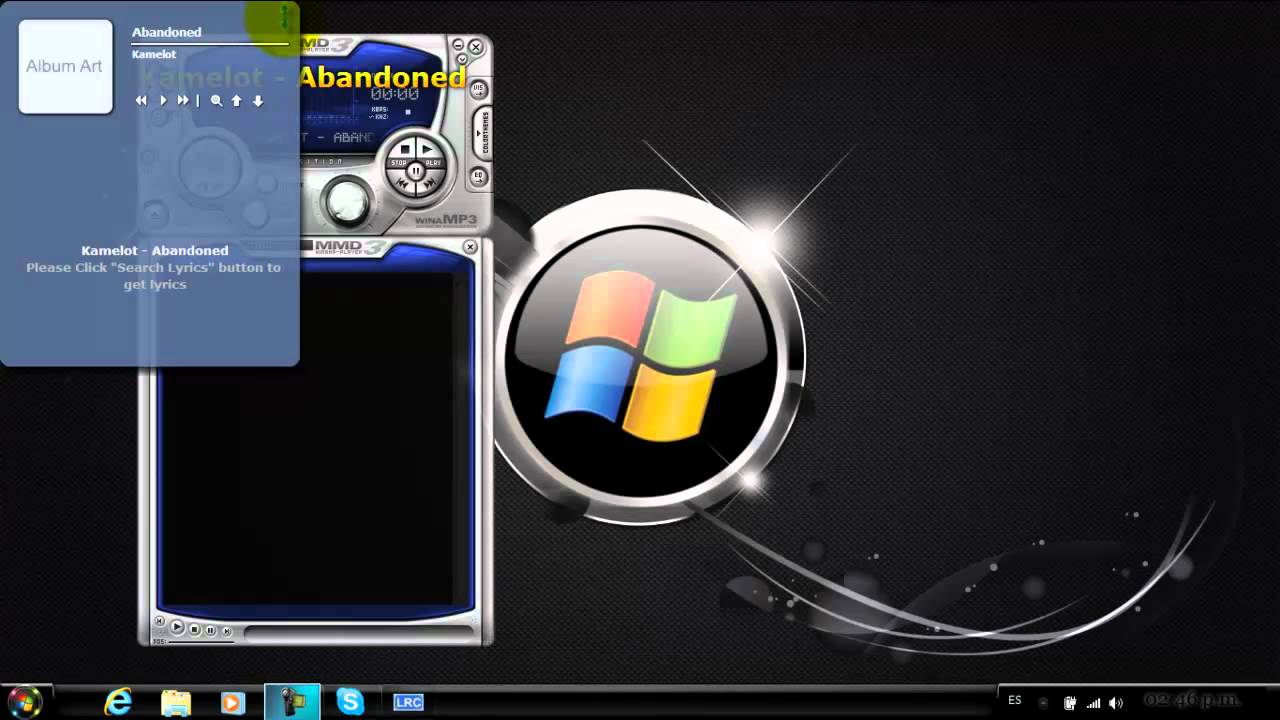Click the "Kamelot - Abandoned" heading text
This screenshot has height=720, width=1280.
click(155, 250)
